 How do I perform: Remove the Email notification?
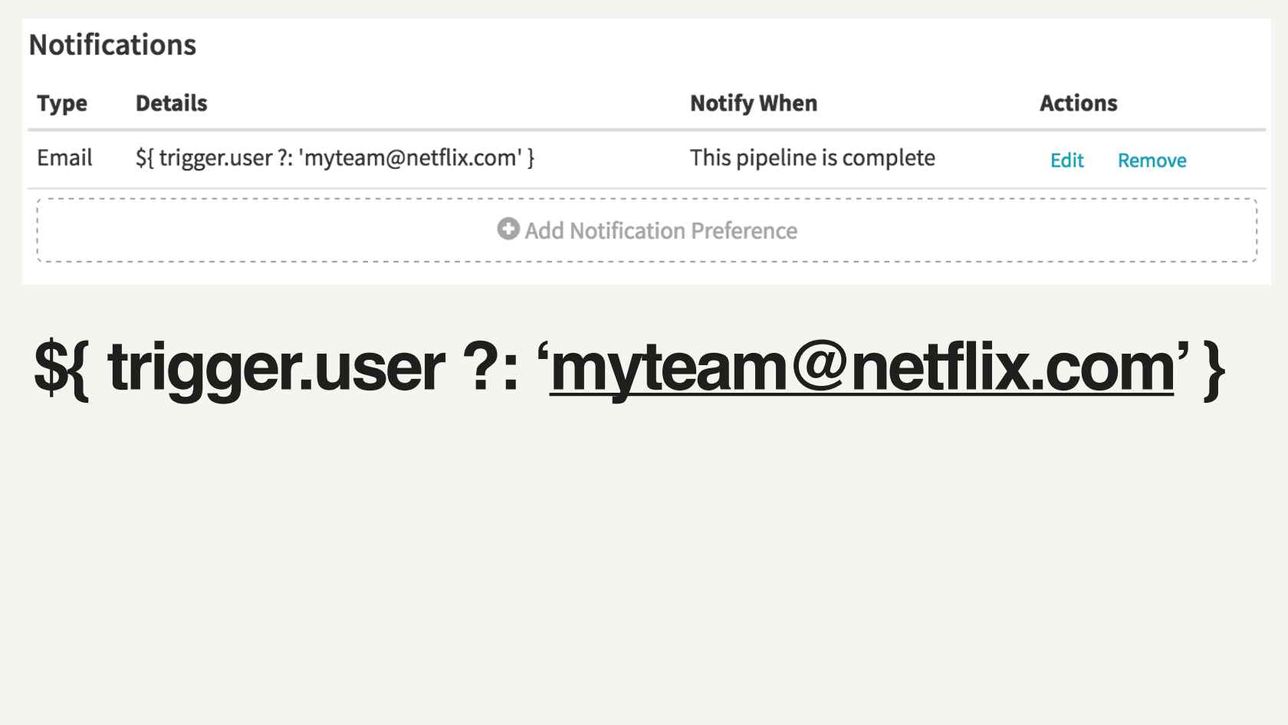click(1151, 160)
